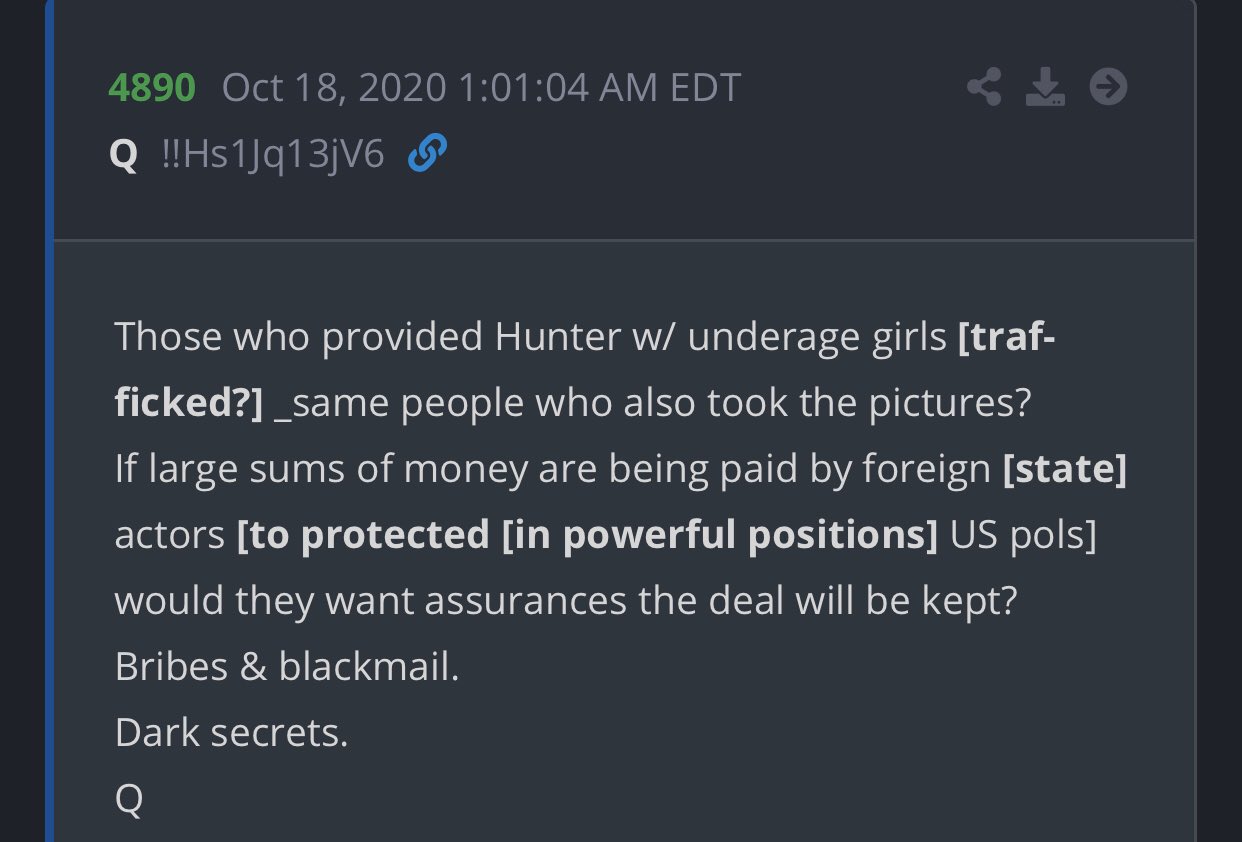
Task: Select the closing Q signature at the bottom of the post
Action: 129,800
